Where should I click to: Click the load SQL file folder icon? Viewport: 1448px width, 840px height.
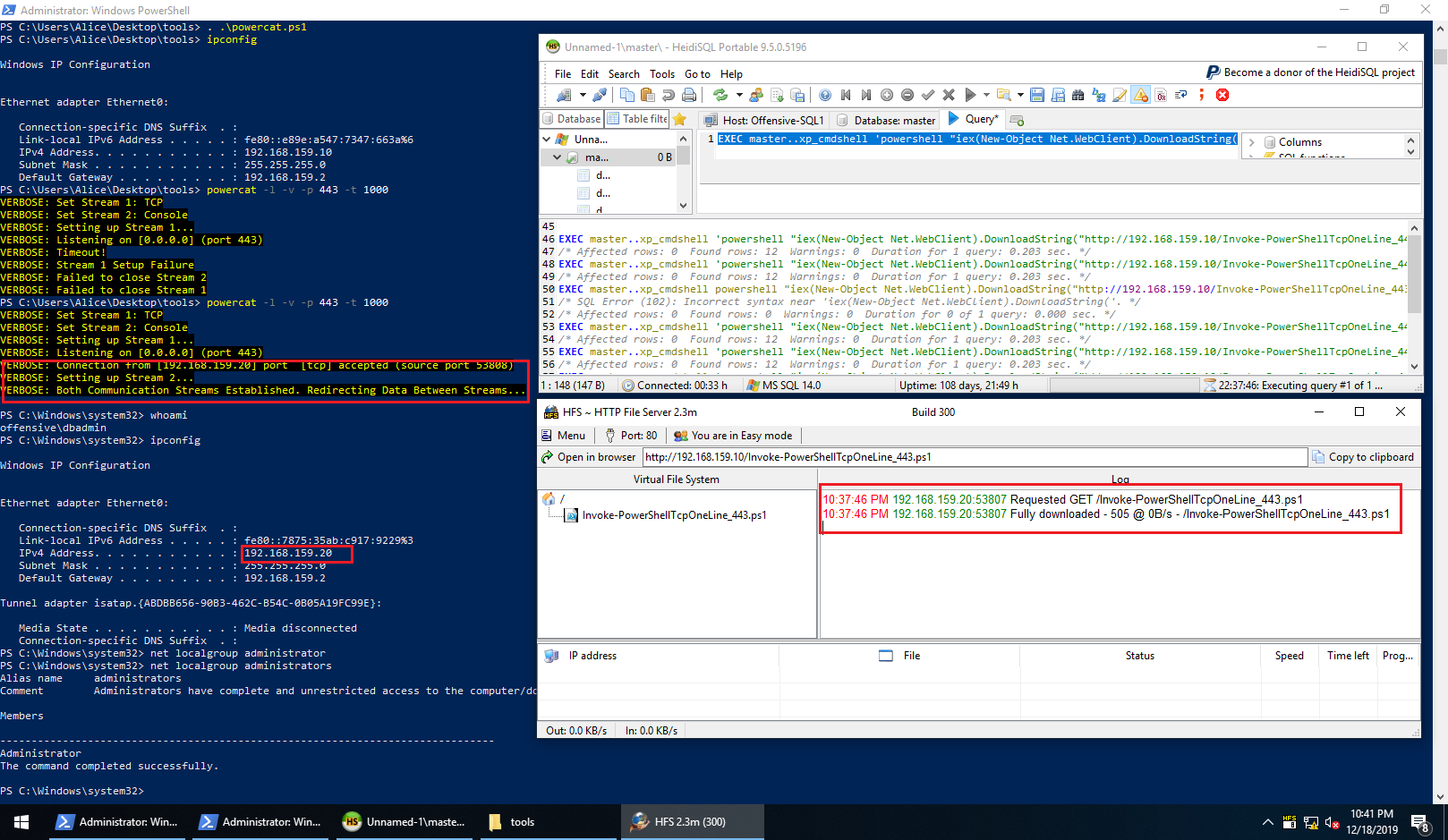[1004, 95]
